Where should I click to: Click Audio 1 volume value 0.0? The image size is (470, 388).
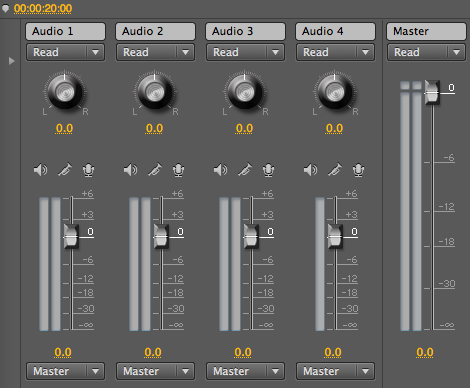coord(63,352)
